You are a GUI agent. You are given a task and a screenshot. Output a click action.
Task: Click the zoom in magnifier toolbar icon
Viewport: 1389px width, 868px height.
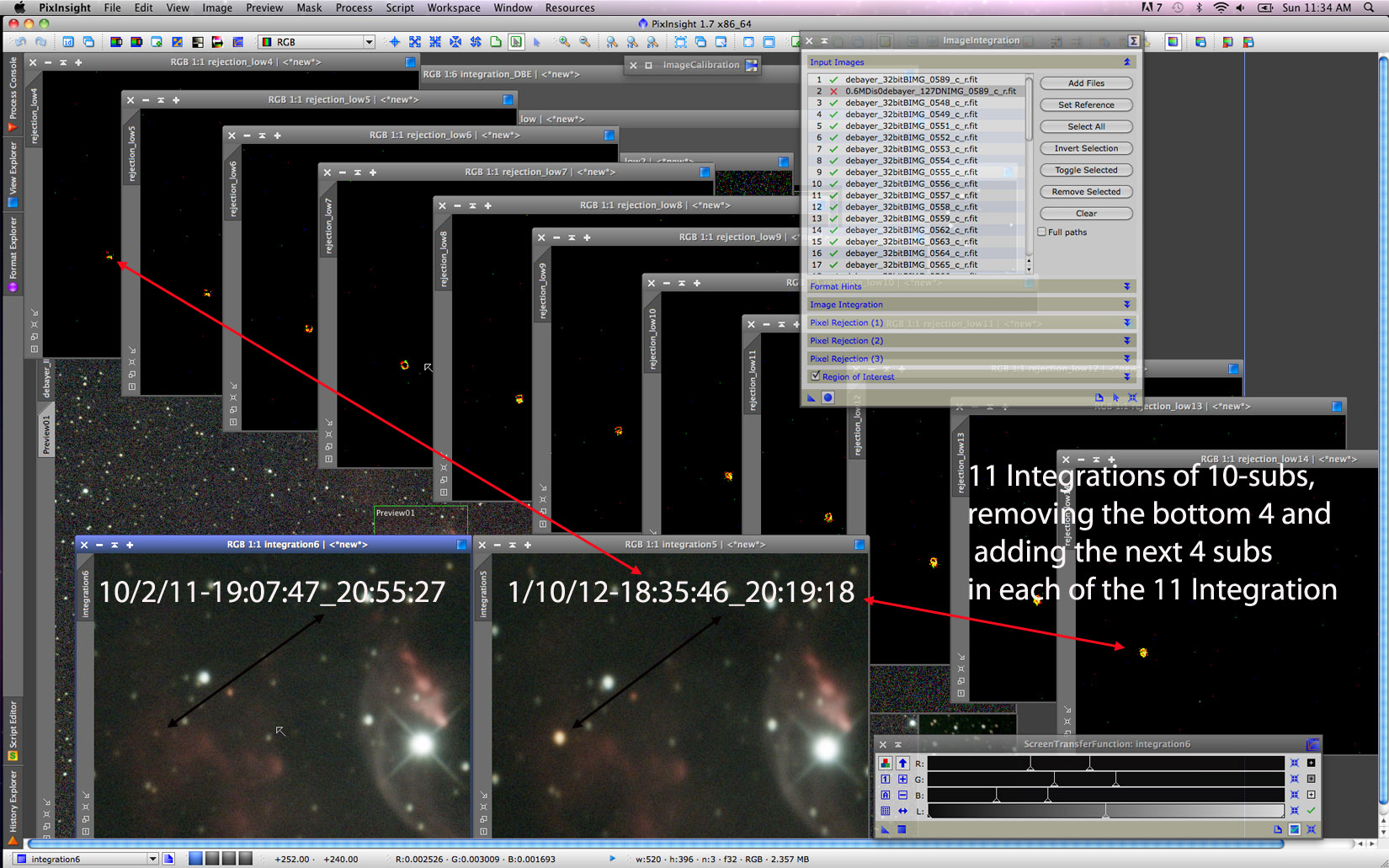coord(564,42)
